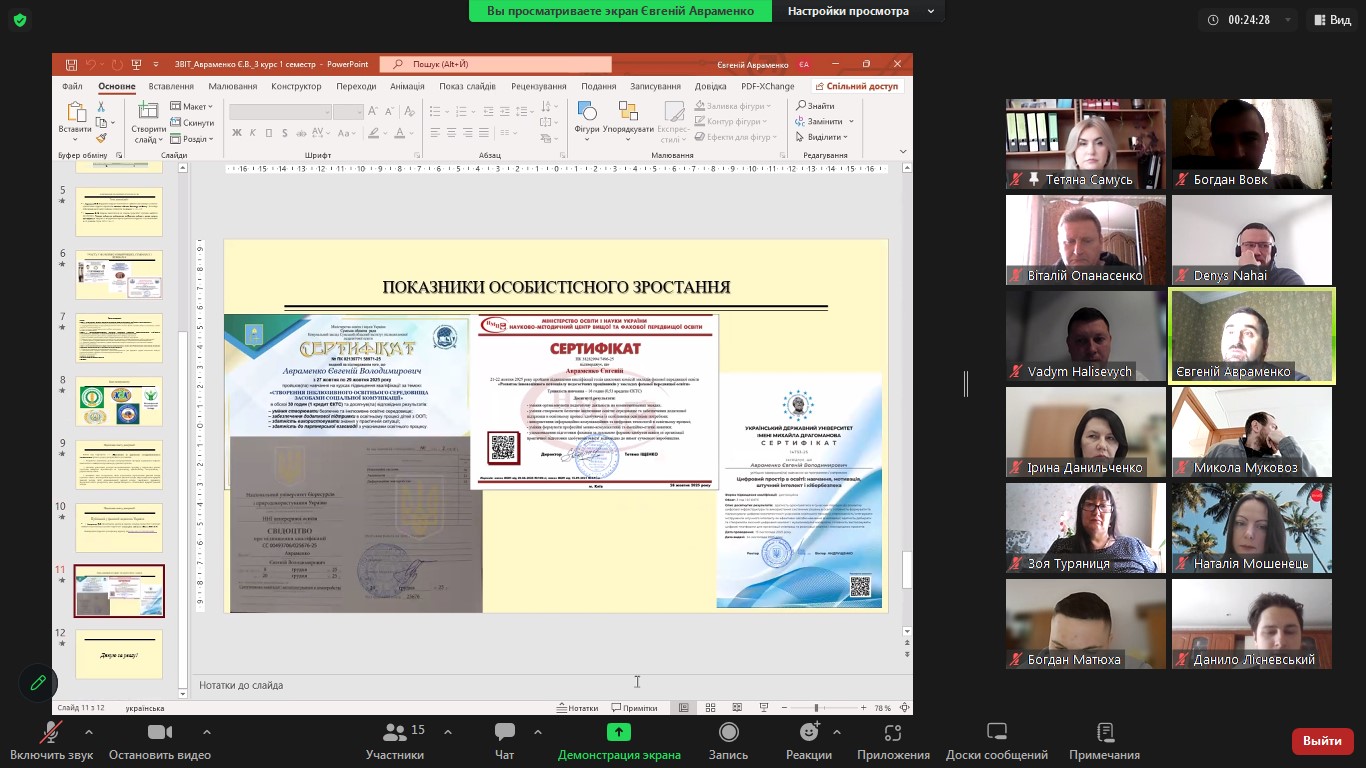Viewport: 1366px width, 768px height.
Task: Click the Вид layout button
Action: 1331,20
